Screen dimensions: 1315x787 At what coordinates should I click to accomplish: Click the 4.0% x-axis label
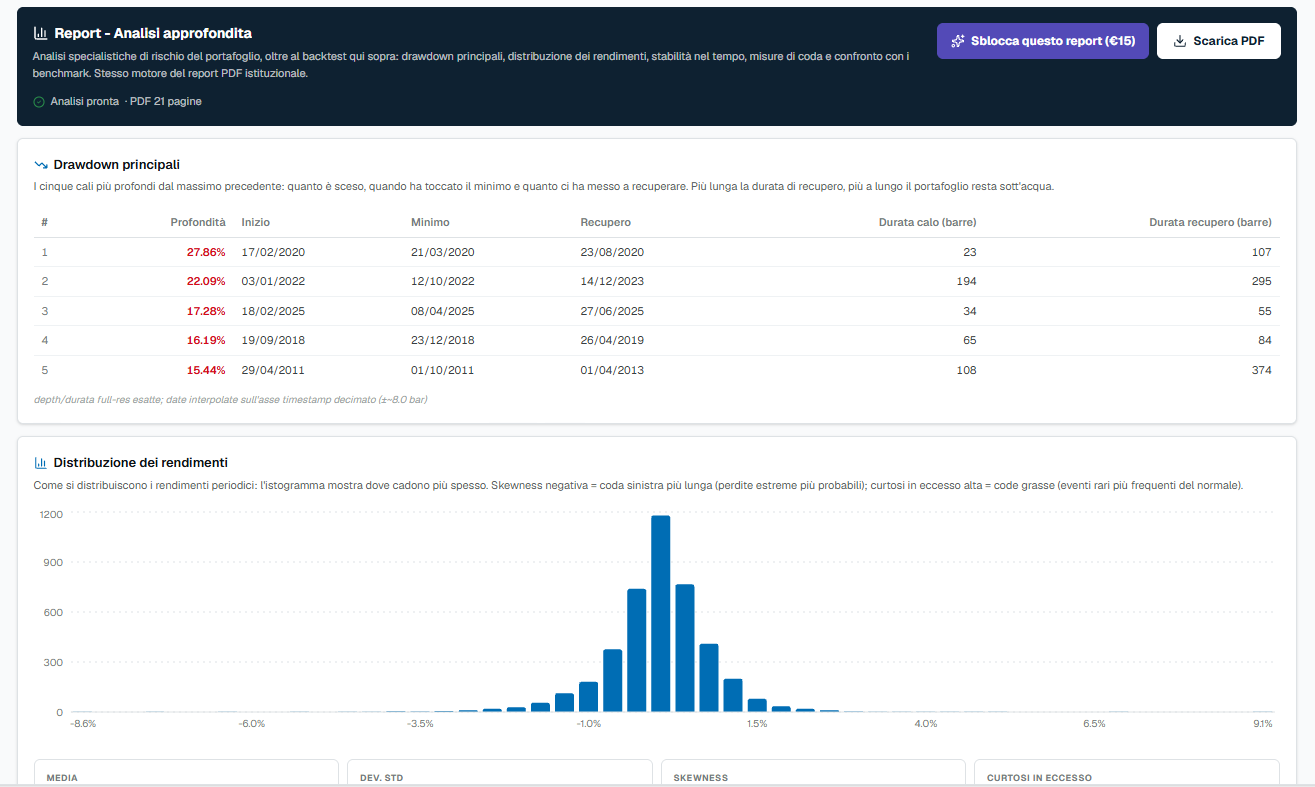click(925, 723)
